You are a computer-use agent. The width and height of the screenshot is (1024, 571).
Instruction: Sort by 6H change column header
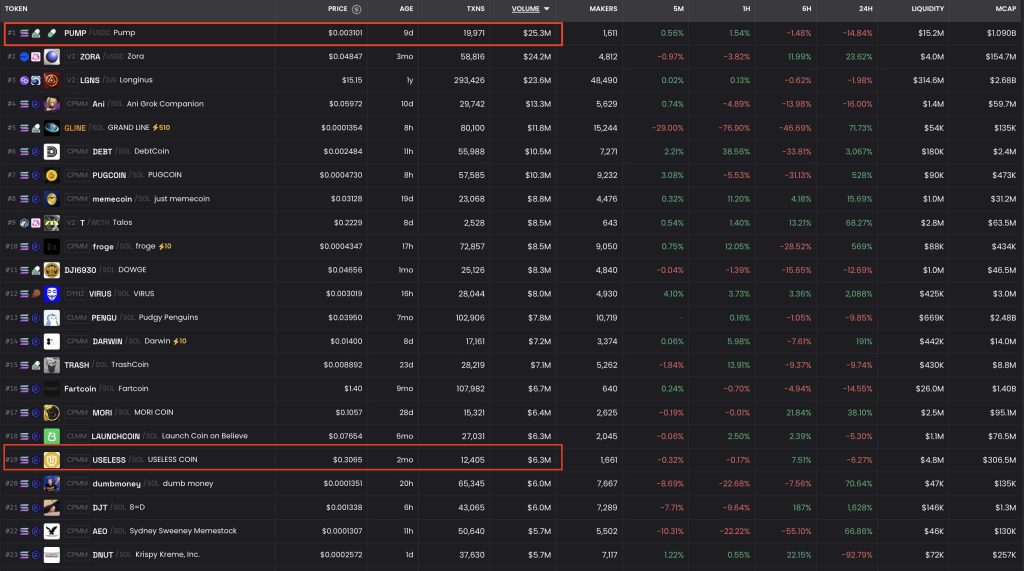pyautogui.click(x=807, y=9)
